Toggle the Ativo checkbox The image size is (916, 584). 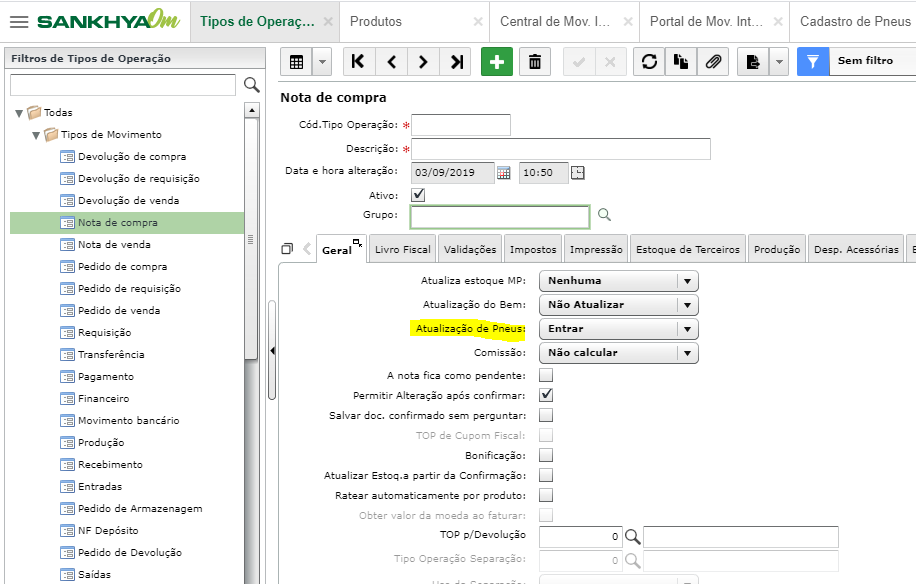(x=418, y=195)
